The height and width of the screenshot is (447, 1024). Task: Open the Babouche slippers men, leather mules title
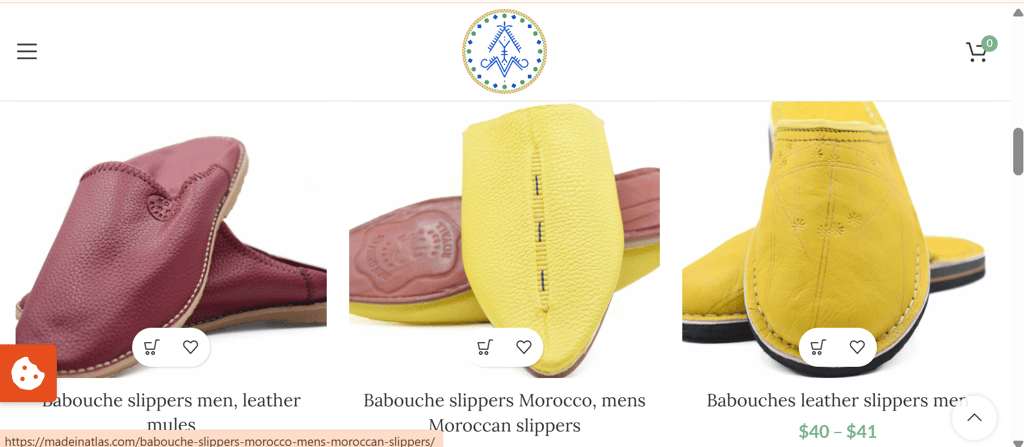point(171,412)
